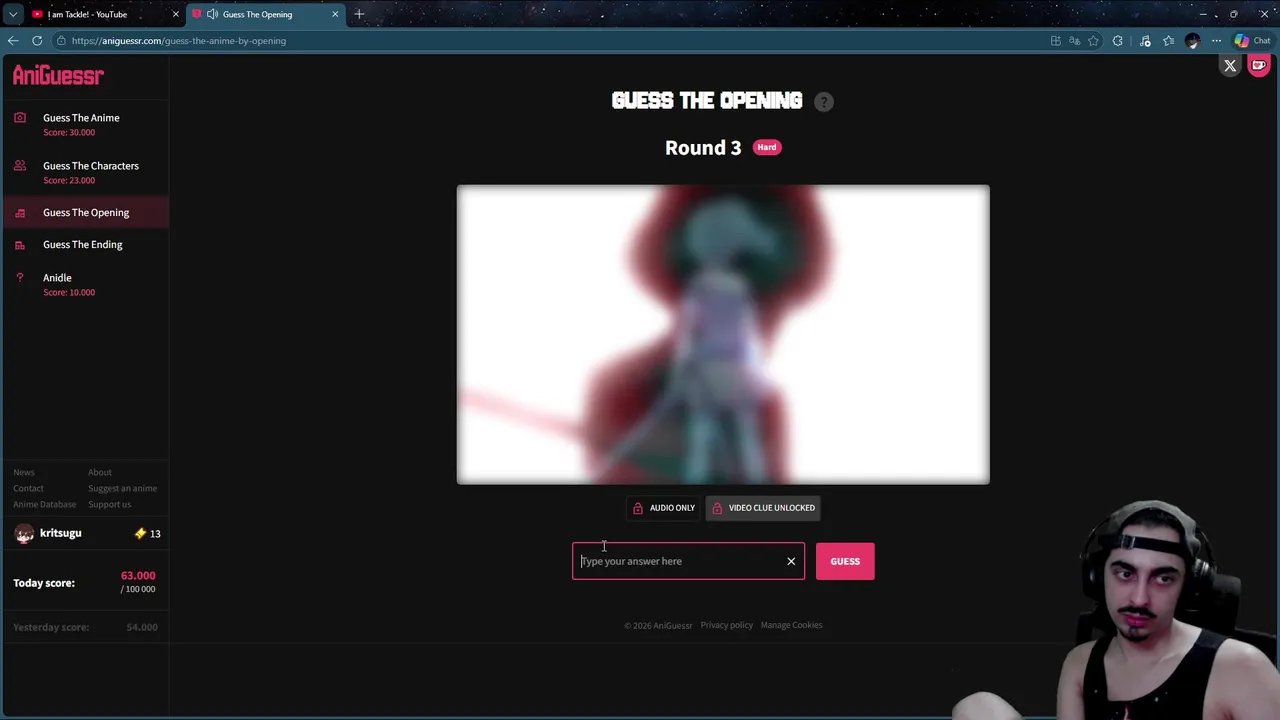Open the Privacy policy link
Viewport: 1280px width, 720px height.
tap(726, 626)
